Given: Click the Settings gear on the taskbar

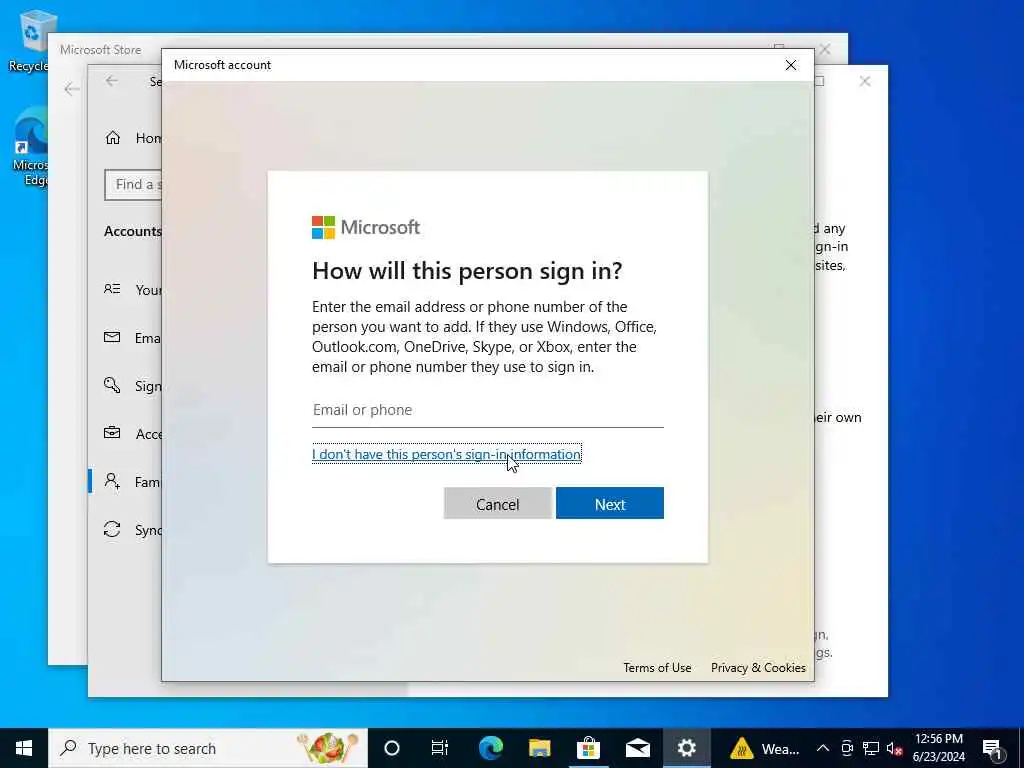Looking at the screenshot, I should (x=686, y=748).
